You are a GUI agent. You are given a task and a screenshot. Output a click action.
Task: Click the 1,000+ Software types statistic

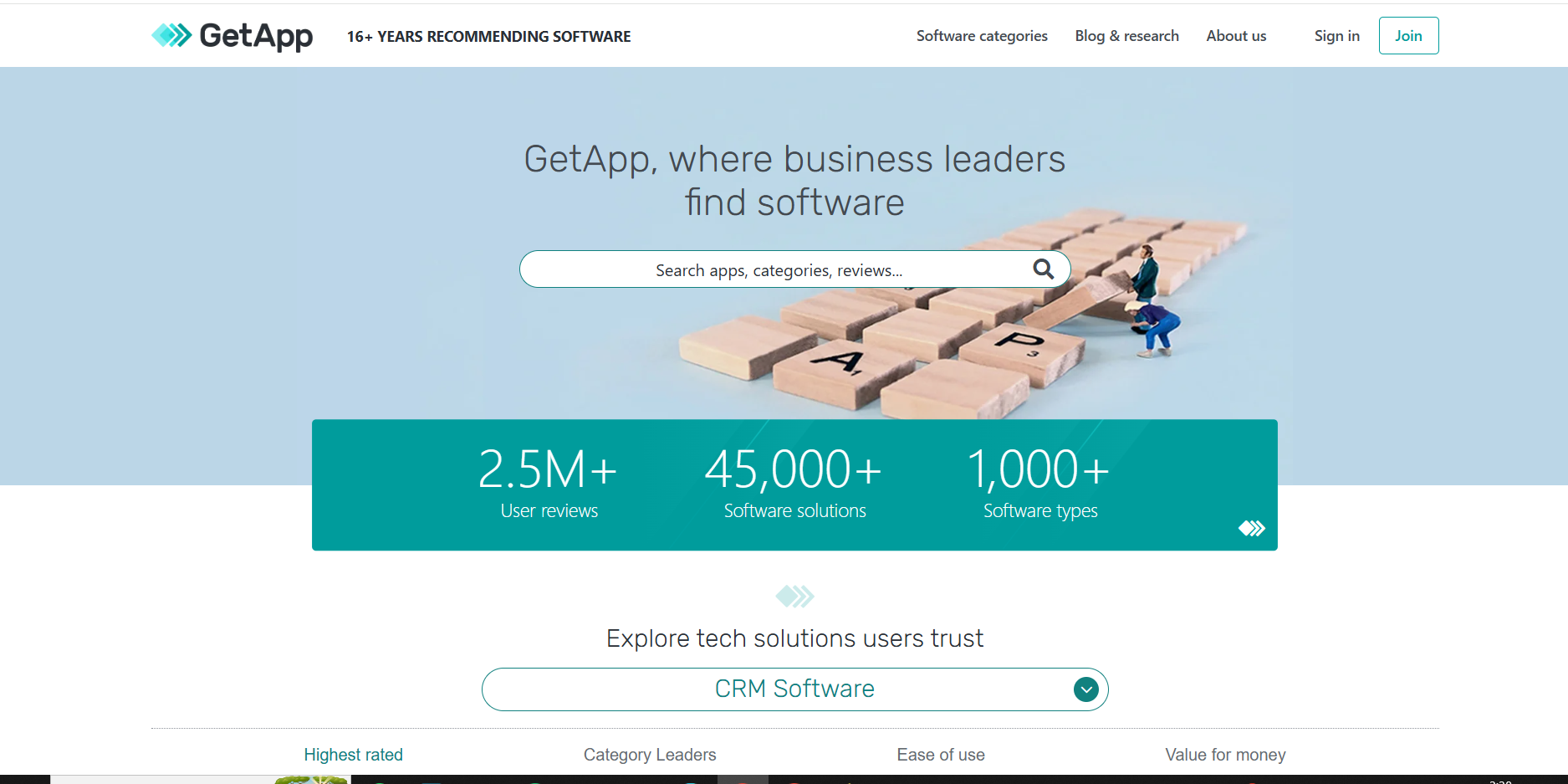(x=1039, y=483)
